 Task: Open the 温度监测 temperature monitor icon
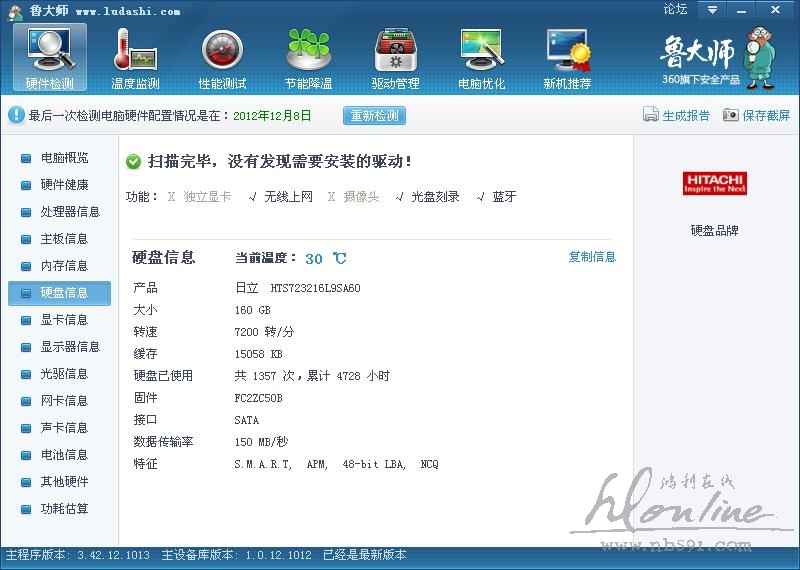[x=135, y=50]
